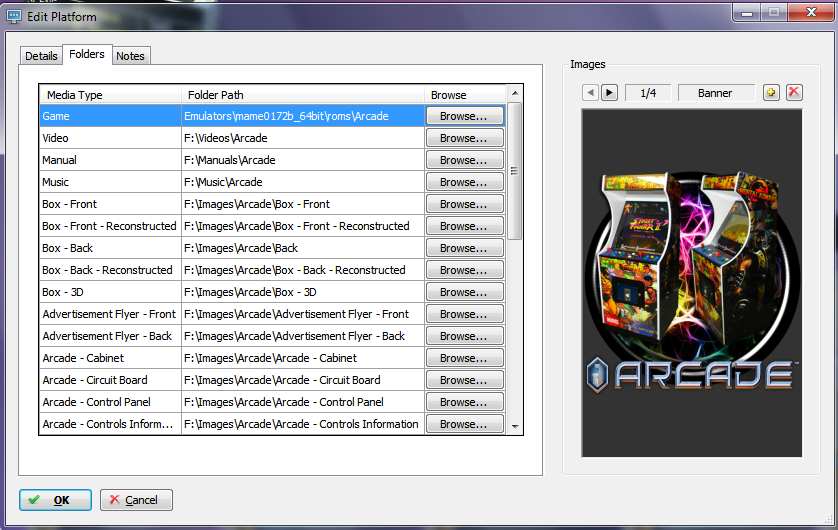Select the Game media type row
The height and width of the screenshot is (530, 838).
[x=272, y=116]
